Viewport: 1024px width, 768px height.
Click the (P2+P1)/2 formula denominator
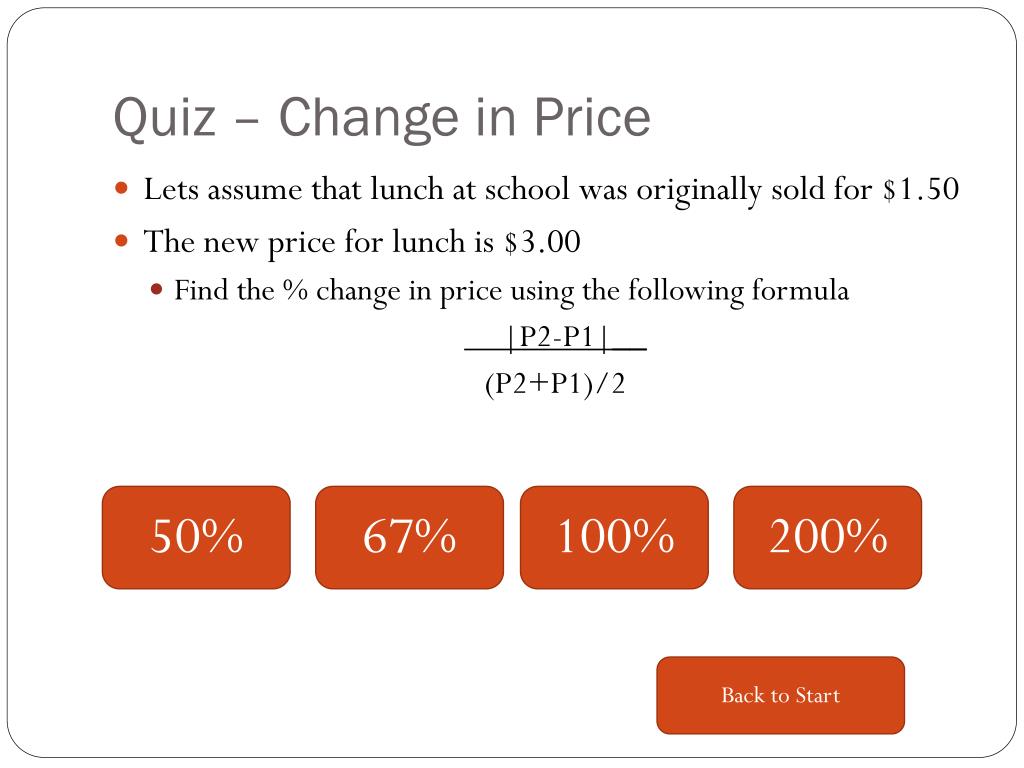click(555, 383)
